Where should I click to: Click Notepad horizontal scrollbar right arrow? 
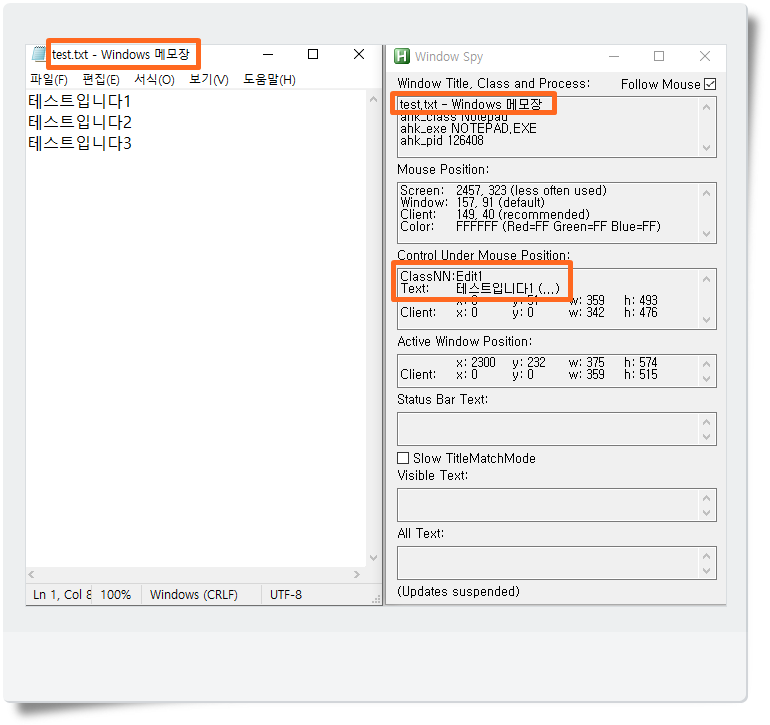pyautogui.click(x=357, y=574)
